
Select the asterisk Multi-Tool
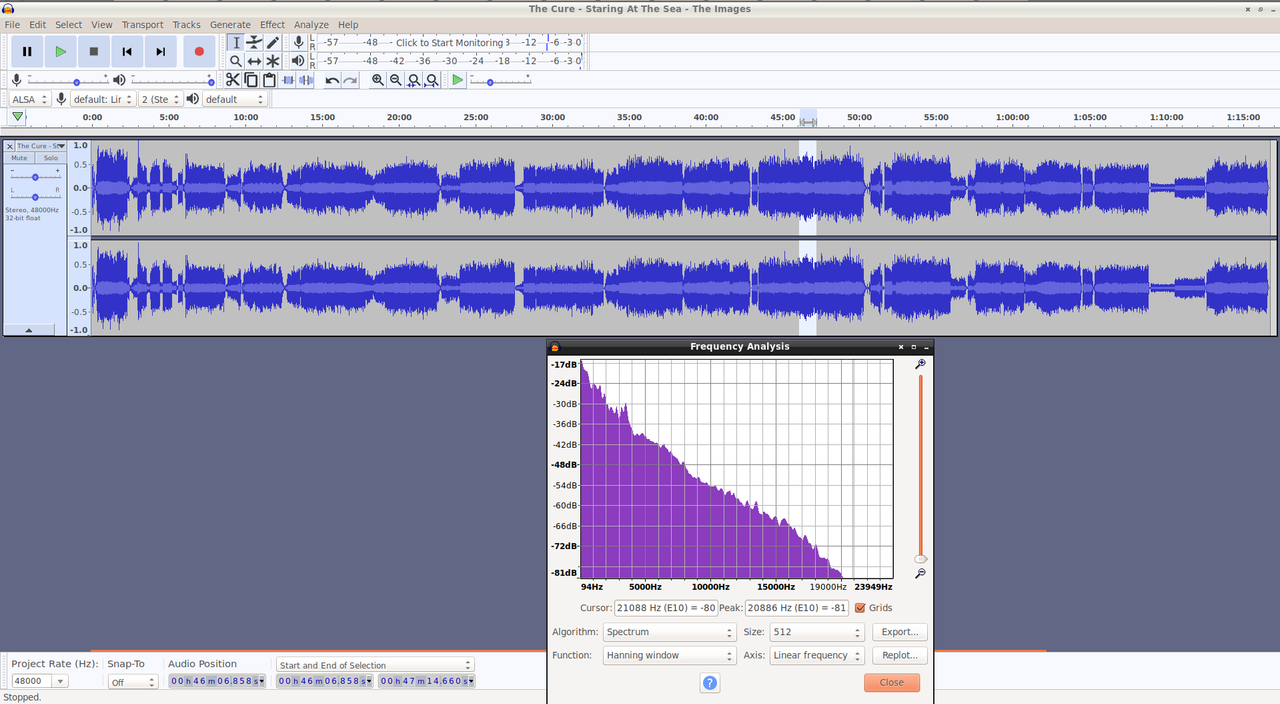tap(272, 61)
